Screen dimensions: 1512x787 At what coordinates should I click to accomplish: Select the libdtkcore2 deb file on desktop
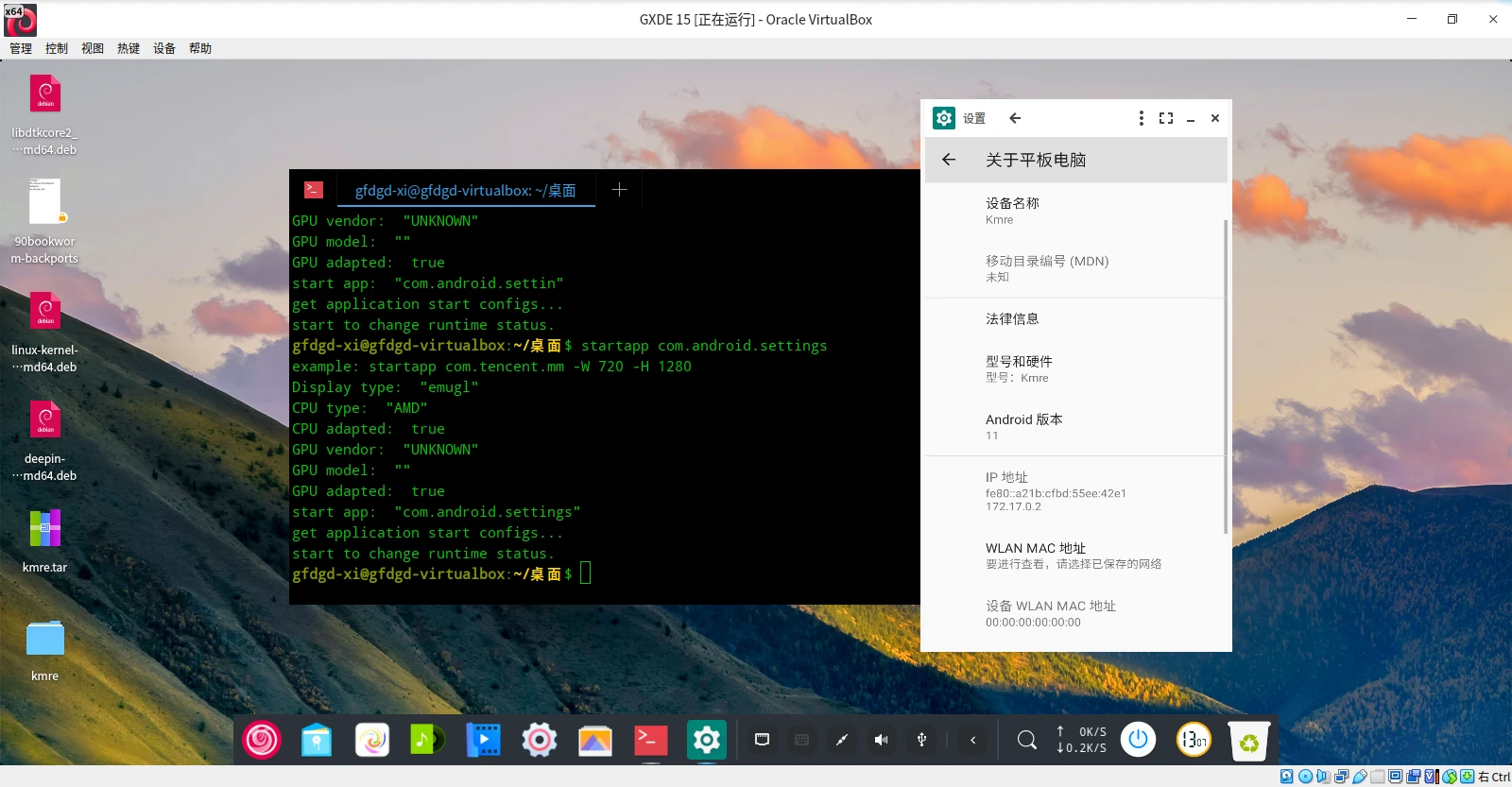45,115
